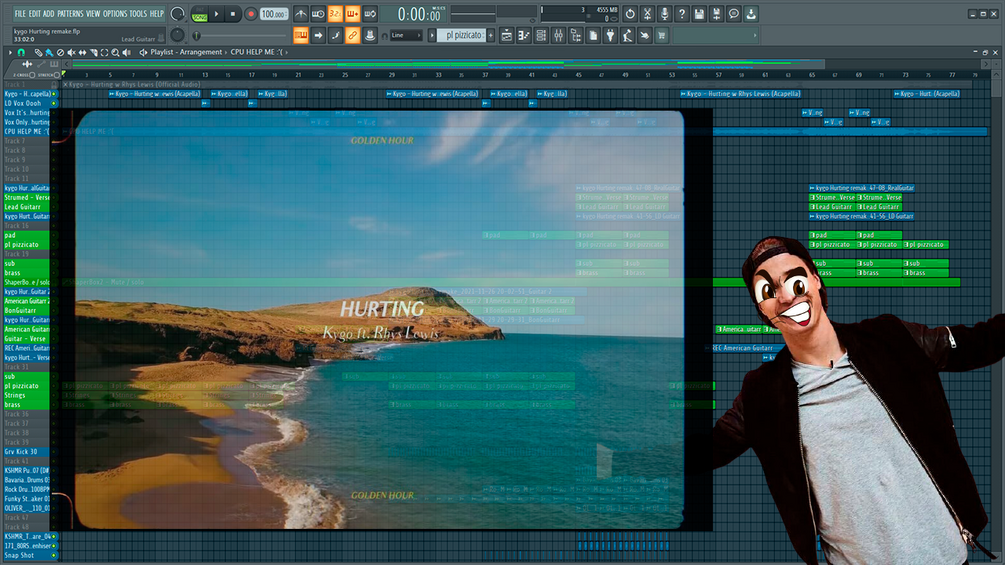Screen dimensions: 1005x565
Task: Click the Stop transport button
Action: 233,13
